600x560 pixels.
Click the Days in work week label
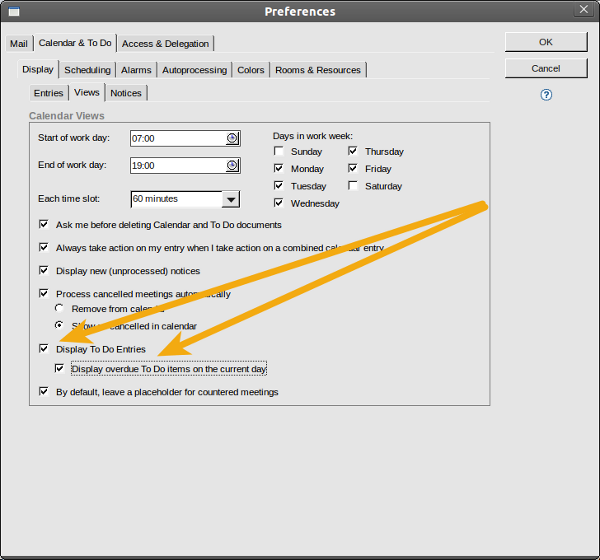point(313,136)
